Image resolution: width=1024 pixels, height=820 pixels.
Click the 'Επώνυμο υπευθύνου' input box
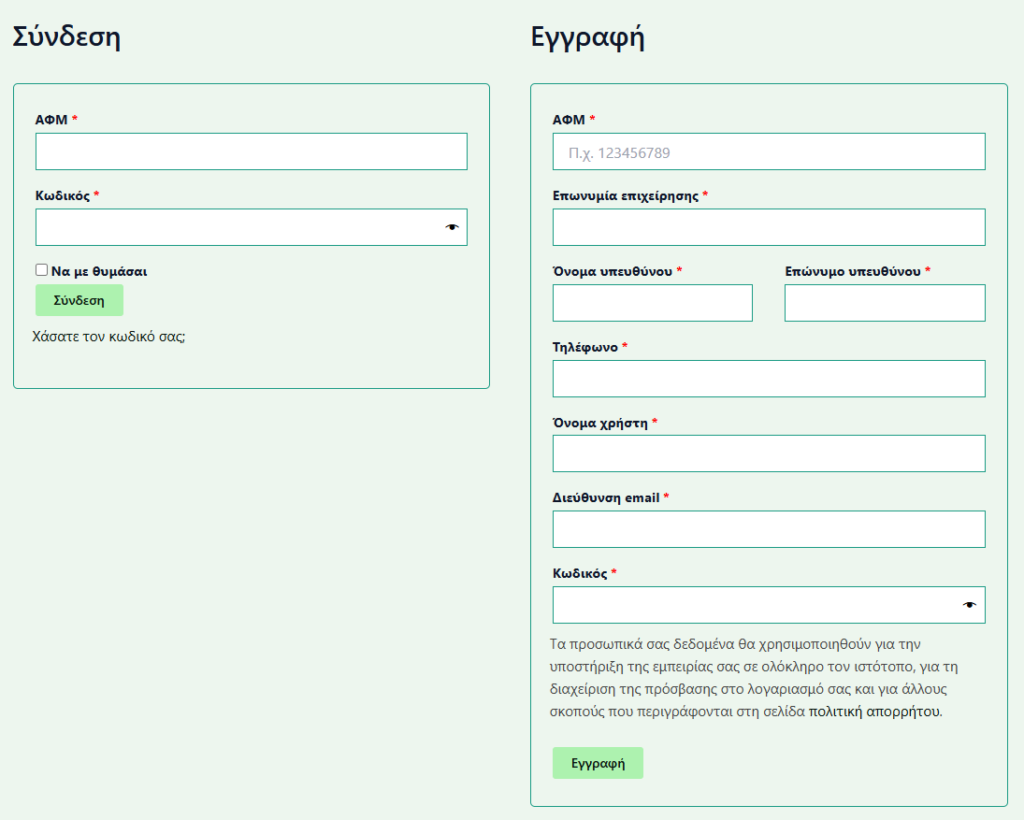pos(884,303)
